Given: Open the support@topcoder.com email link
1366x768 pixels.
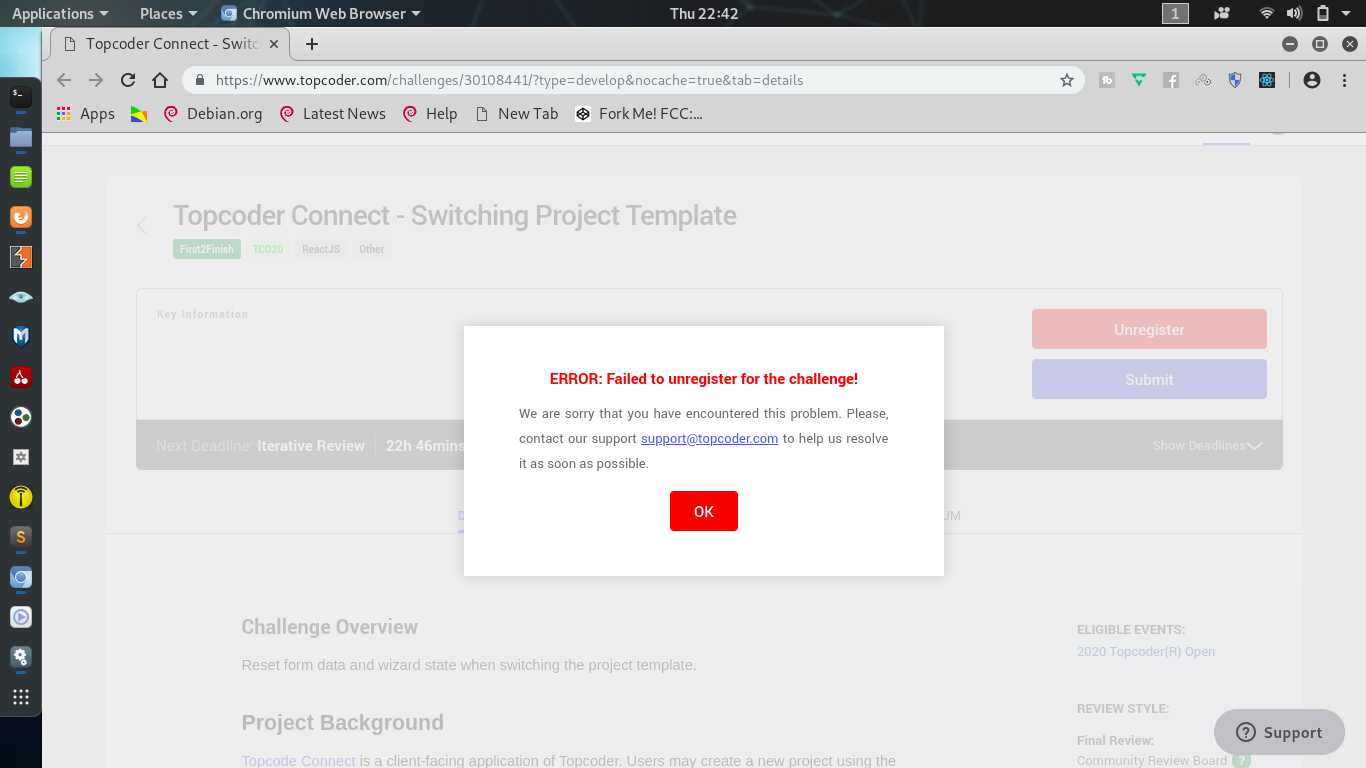Looking at the screenshot, I should [709, 438].
